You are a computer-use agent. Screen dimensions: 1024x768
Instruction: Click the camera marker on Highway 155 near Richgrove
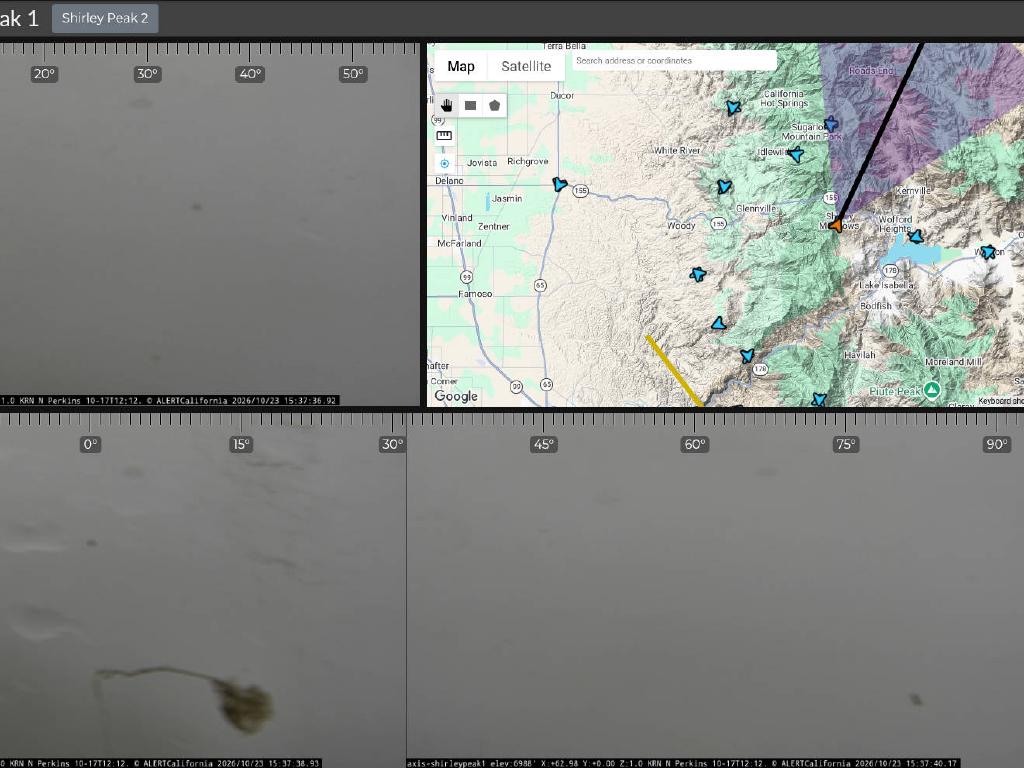click(560, 185)
